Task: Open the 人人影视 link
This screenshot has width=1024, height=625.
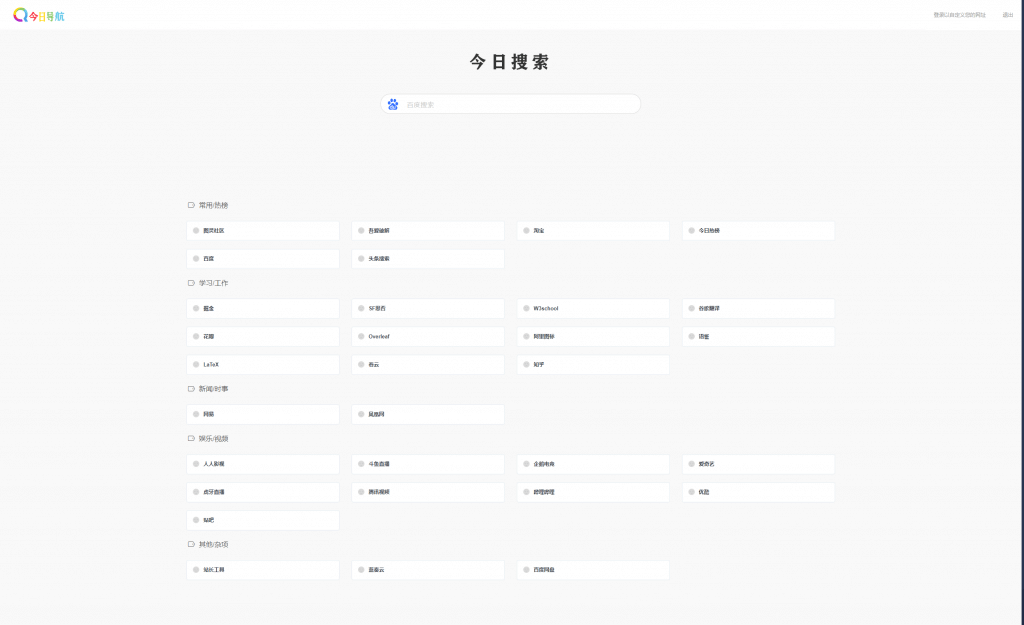Action: click(x=263, y=464)
